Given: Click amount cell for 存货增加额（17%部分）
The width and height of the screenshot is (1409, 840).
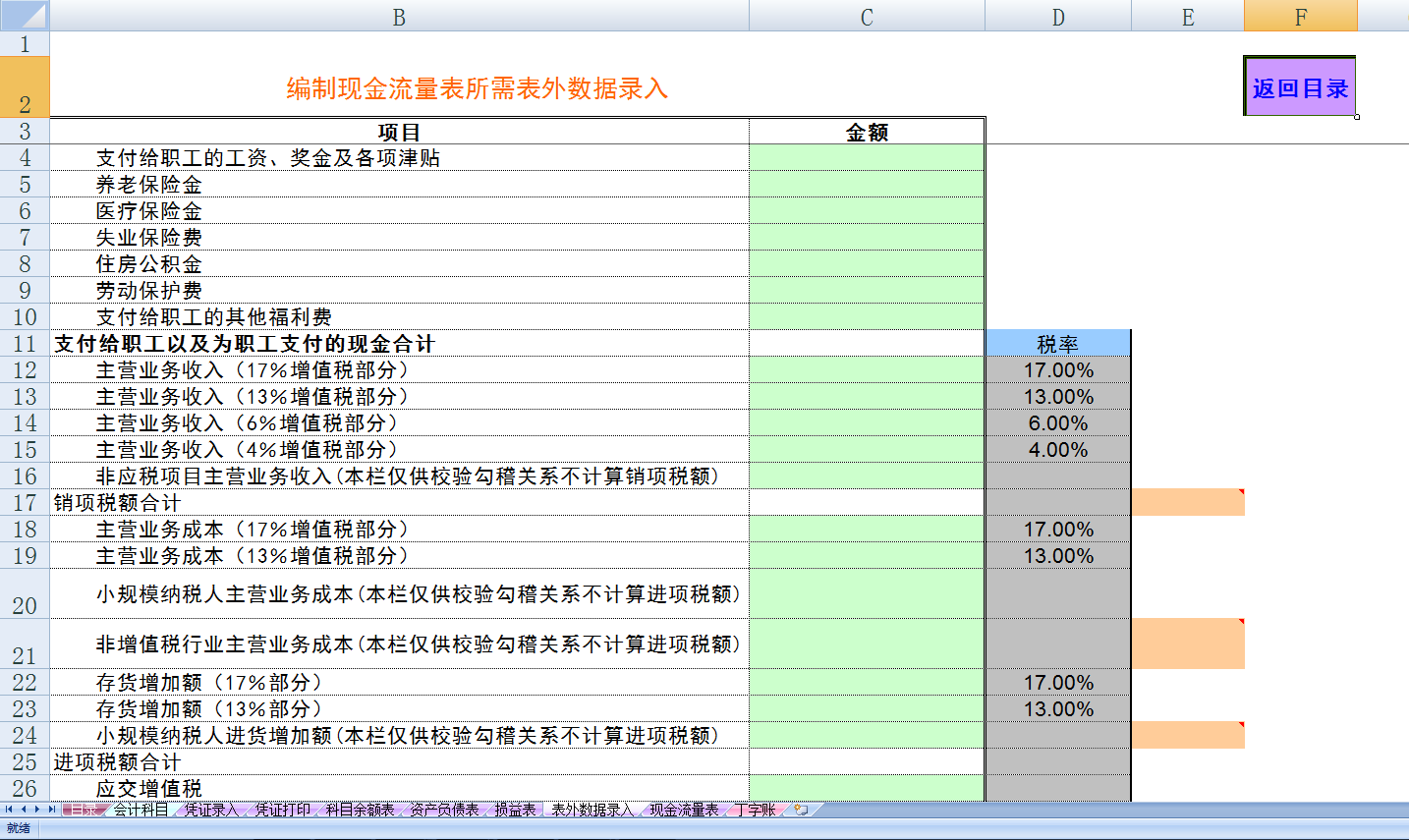Looking at the screenshot, I should coord(867,683).
